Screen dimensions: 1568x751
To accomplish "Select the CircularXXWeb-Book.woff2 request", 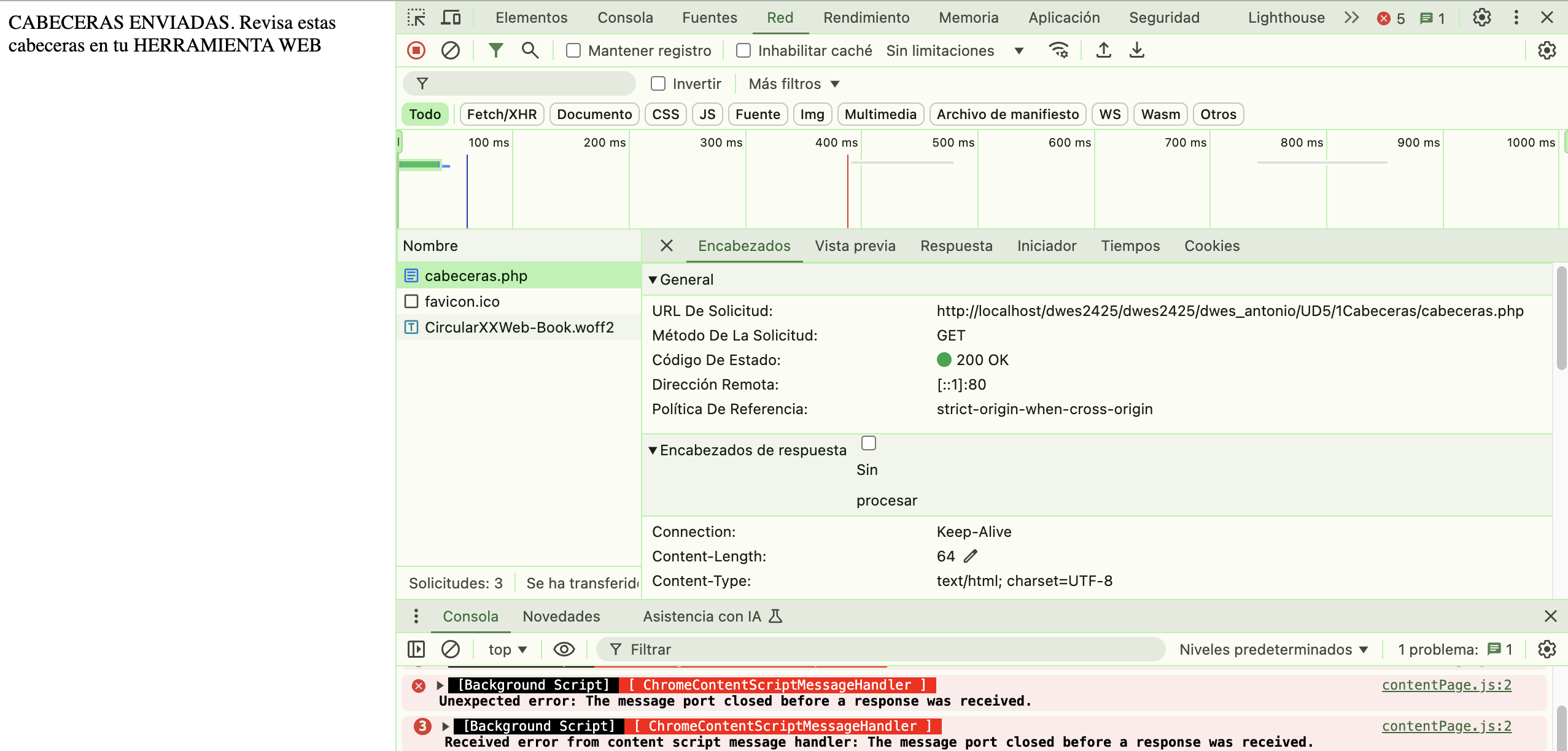I will [x=519, y=328].
